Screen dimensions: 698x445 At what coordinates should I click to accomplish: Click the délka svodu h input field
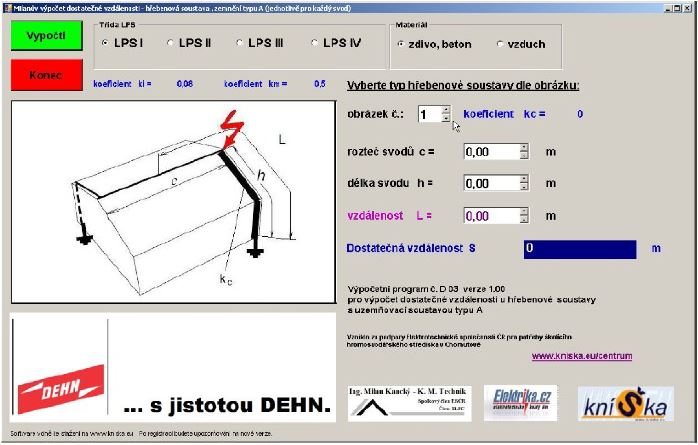pyautogui.click(x=491, y=183)
